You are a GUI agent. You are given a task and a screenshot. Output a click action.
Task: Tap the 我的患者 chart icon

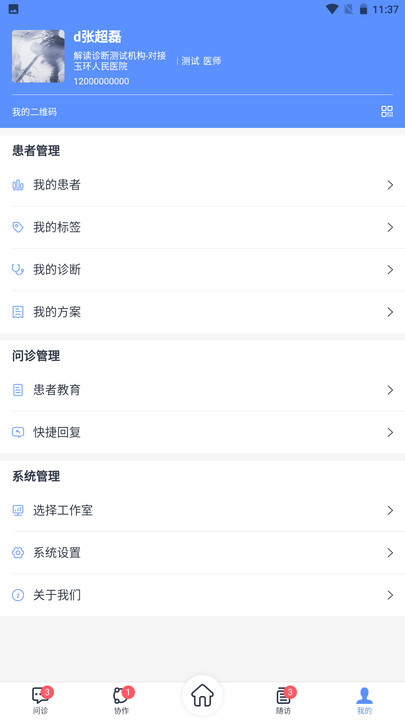pyautogui.click(x=18, y=185)
